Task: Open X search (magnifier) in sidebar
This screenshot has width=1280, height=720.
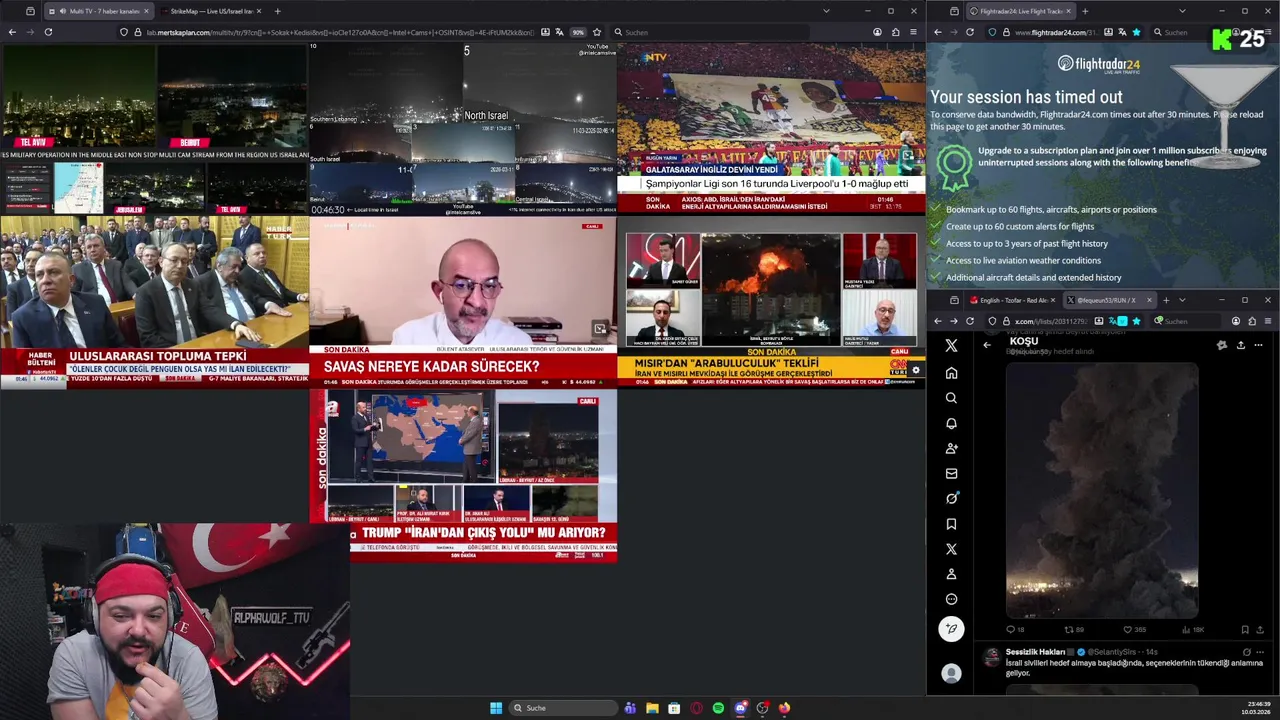Action: (x=951, y=398)
